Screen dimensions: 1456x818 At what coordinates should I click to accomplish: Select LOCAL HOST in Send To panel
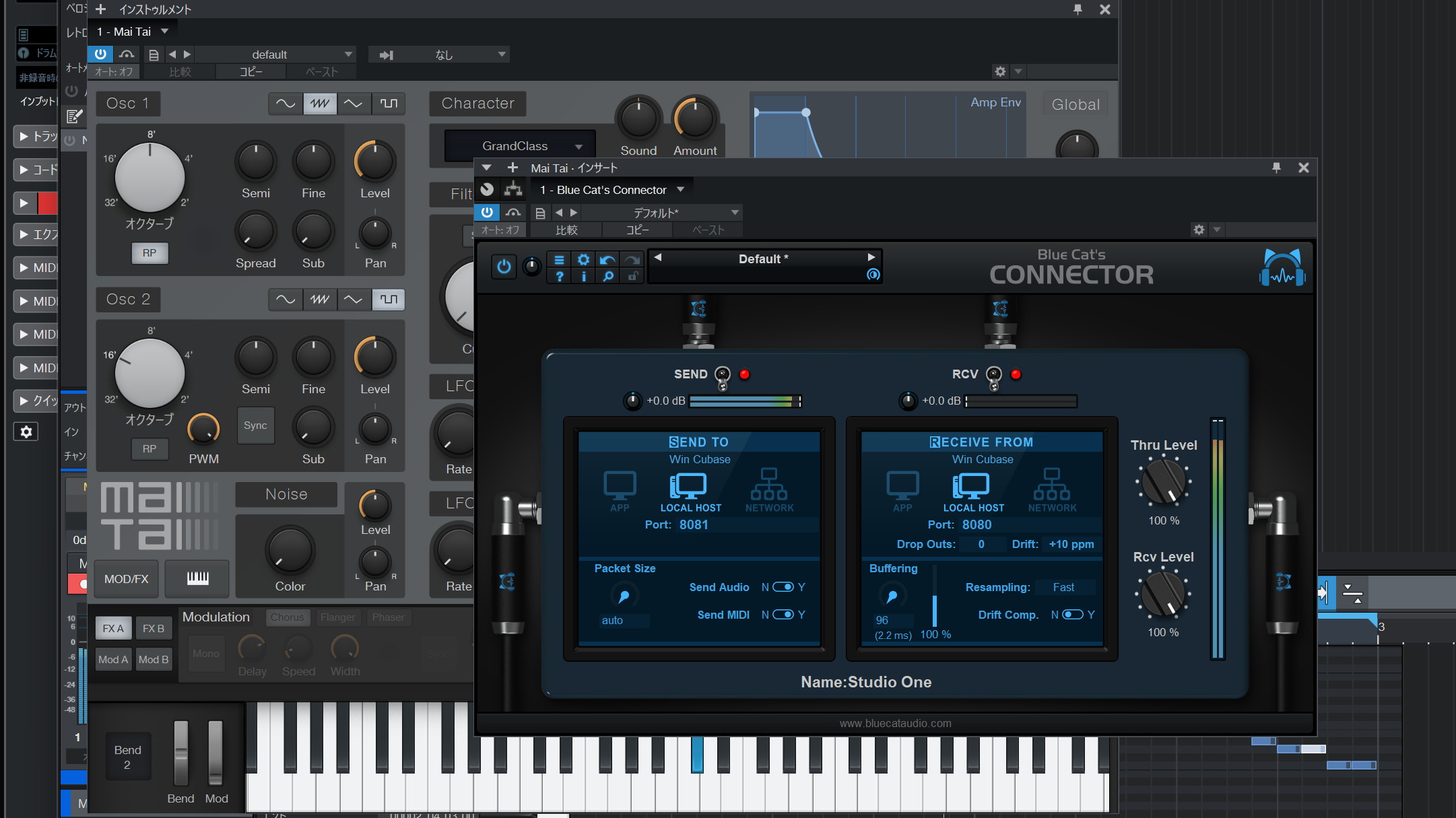coord(690,493)
